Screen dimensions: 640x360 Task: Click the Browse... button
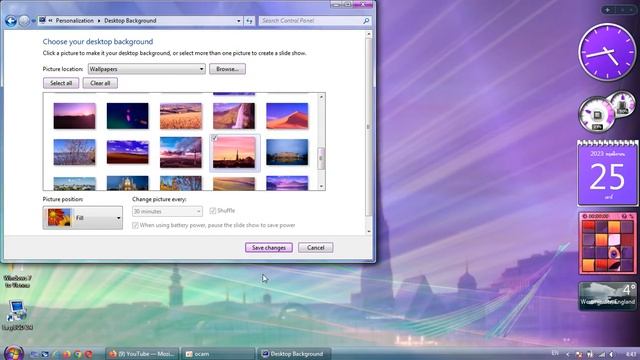[227, 69]
